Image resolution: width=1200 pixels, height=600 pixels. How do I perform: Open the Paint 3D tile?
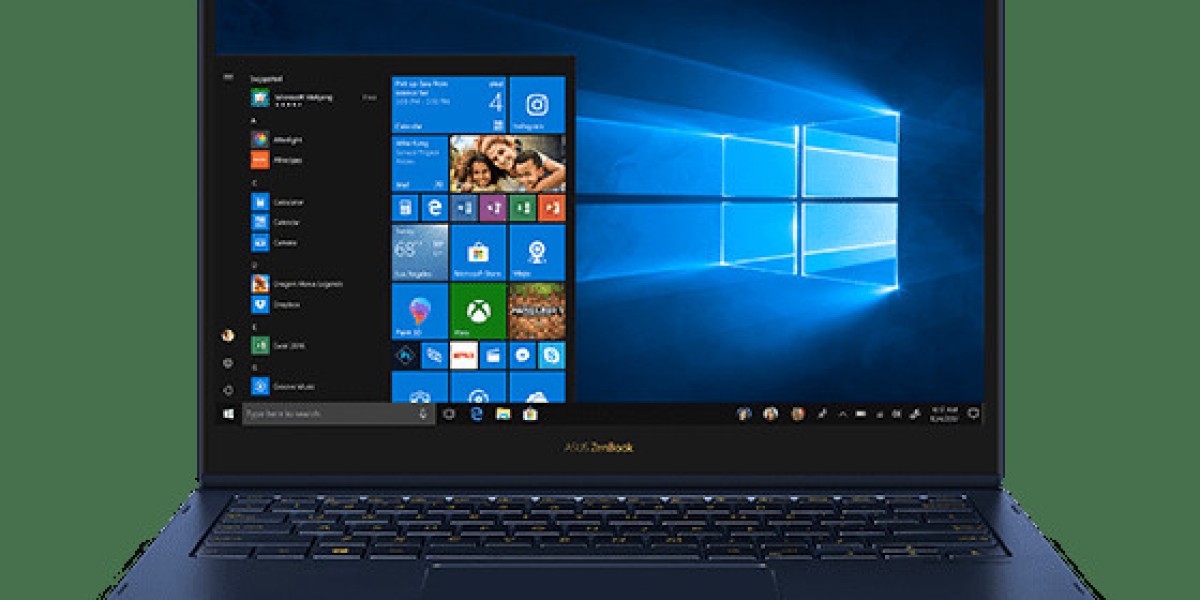[419, 311]
